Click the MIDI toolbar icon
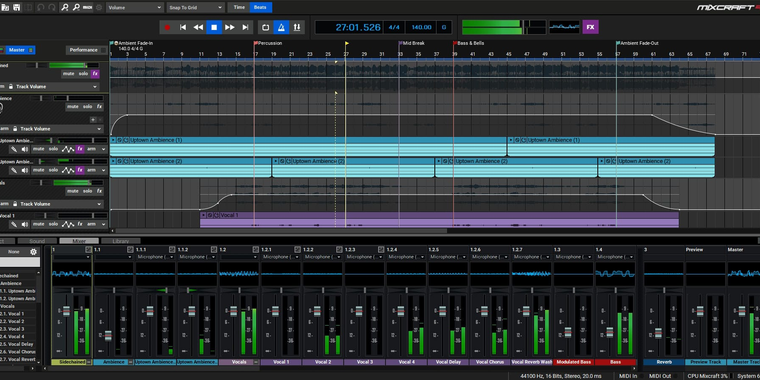This screenshot has width=760, height=380. [x=88, y=7]
